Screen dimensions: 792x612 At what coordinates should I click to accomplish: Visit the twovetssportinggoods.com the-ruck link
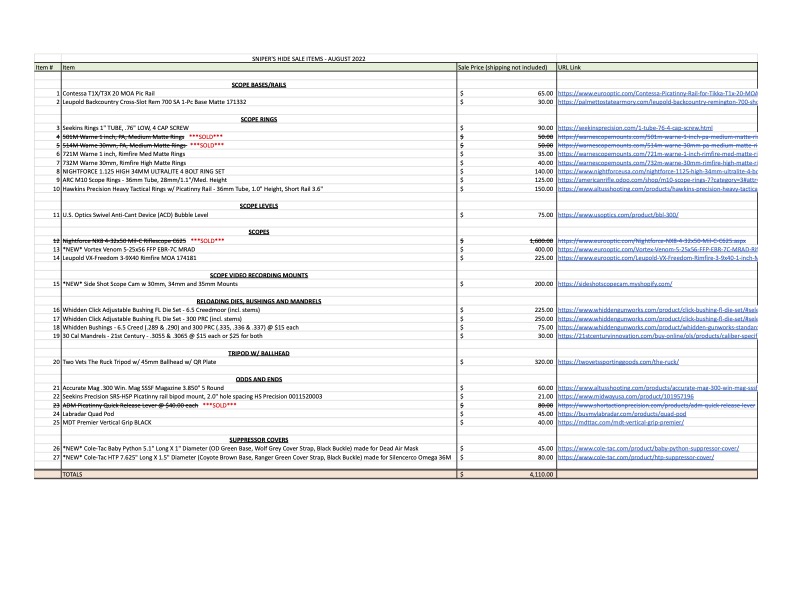[x=618, y=362]
